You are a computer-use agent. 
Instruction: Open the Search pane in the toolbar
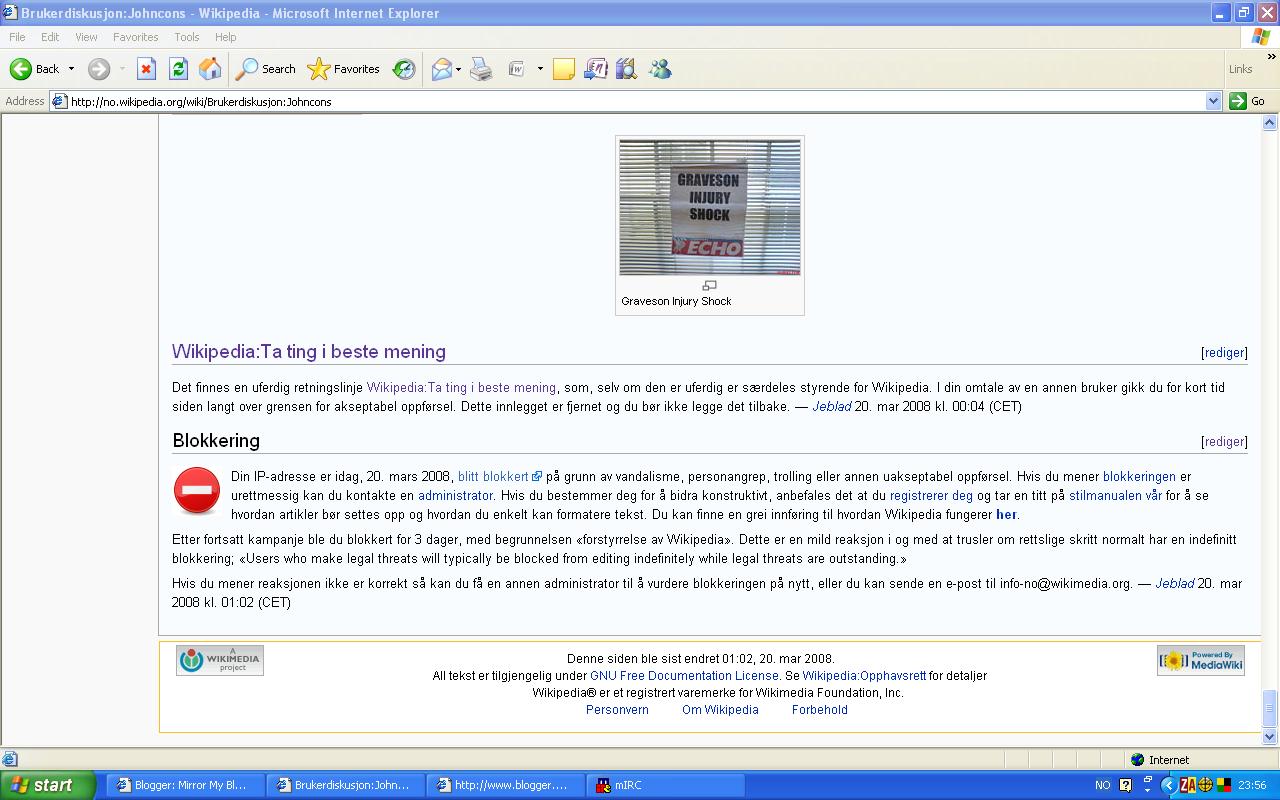(x=266, y=69)
